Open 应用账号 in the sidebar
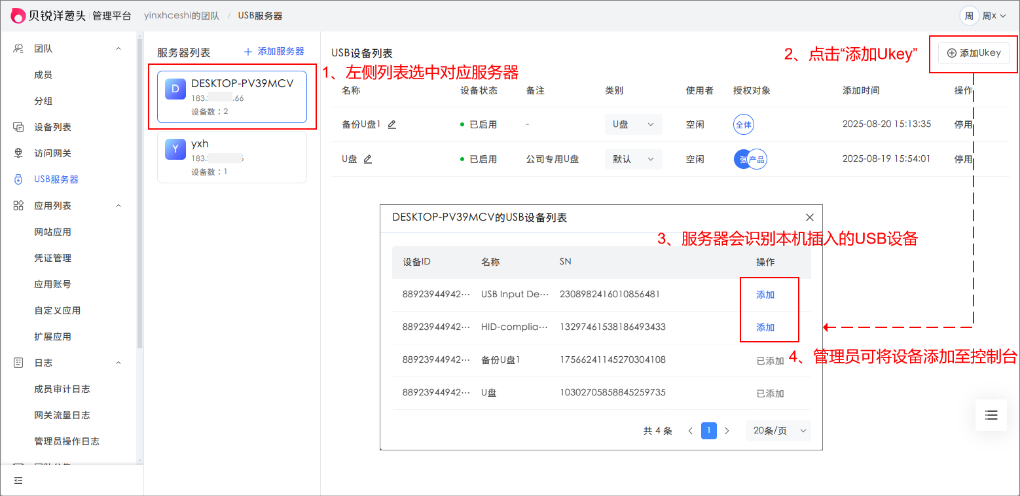1020x496 pixels. 53,284
